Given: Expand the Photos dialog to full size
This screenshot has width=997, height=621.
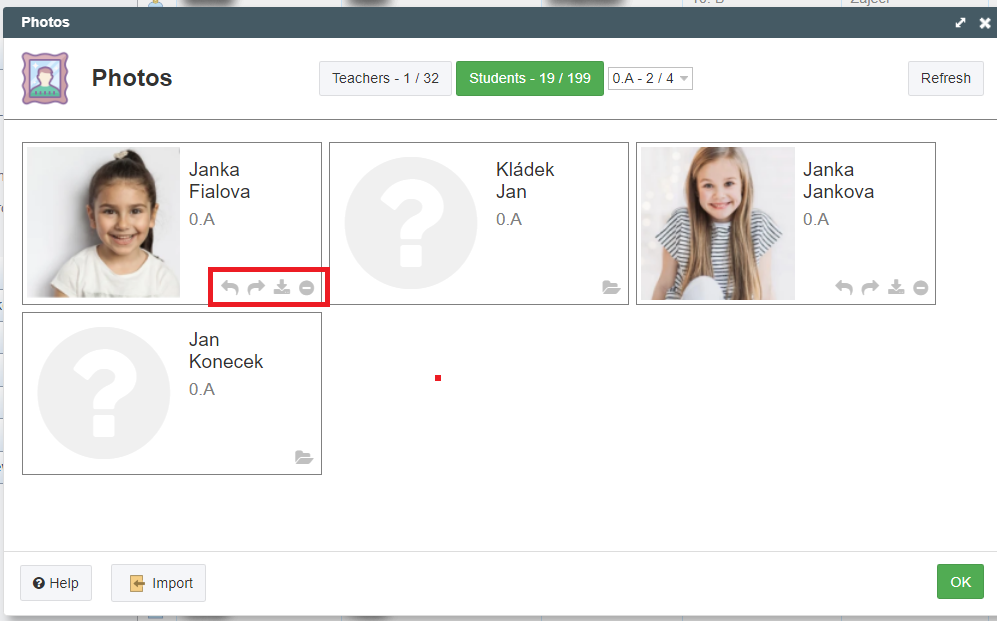Looking at the screenshot, I should tap(960, 23).
